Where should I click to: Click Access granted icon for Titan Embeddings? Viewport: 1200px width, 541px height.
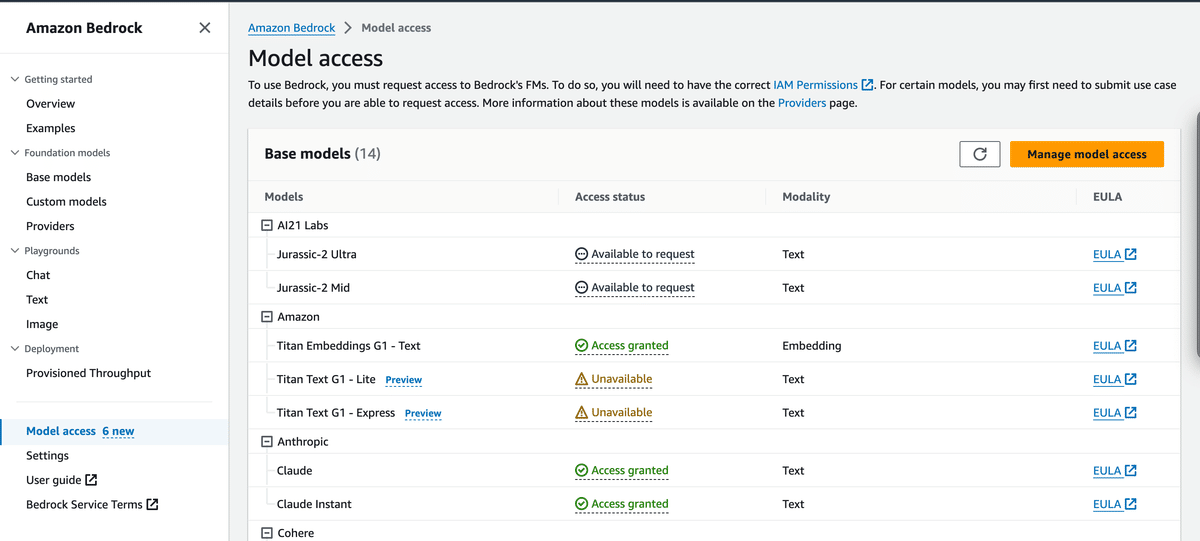[x=581, y=346]
